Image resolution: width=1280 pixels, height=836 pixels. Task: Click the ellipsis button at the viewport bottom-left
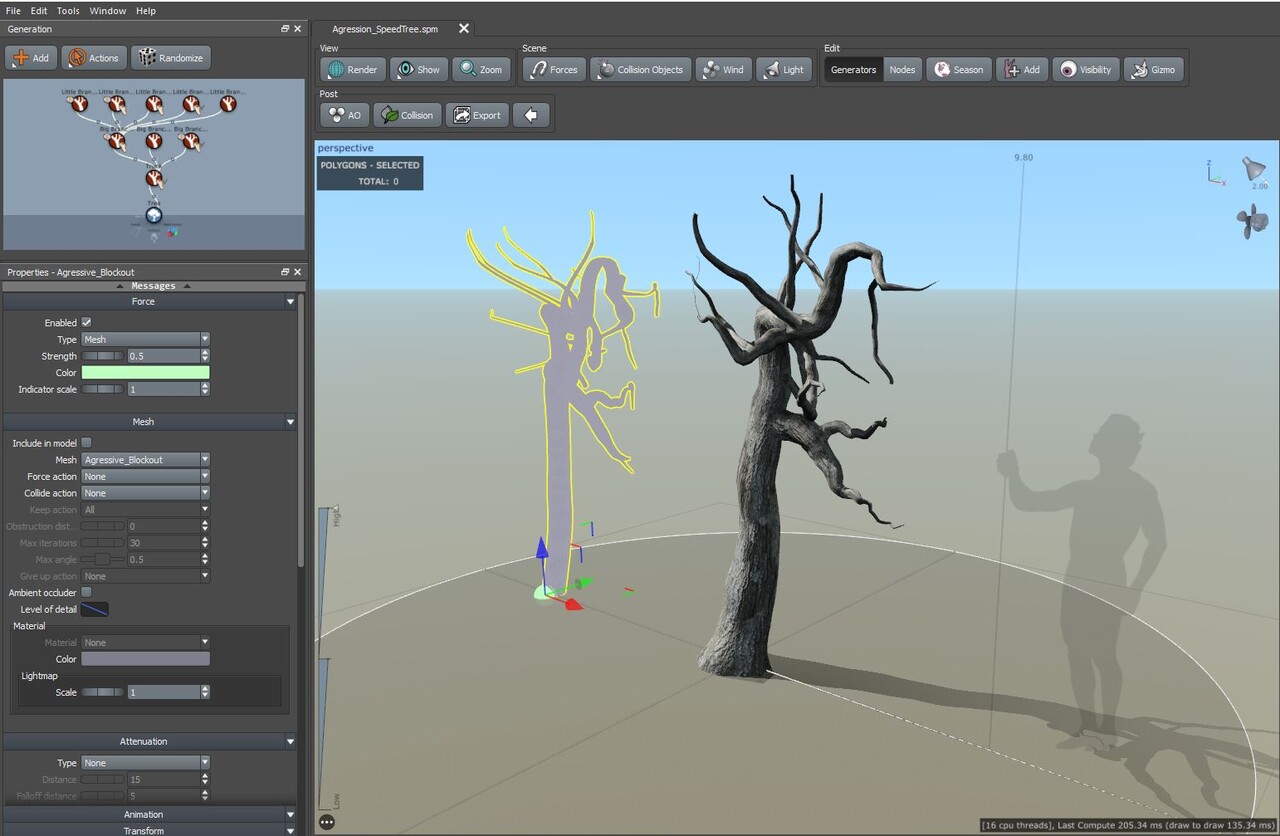[x=327, y=823]
